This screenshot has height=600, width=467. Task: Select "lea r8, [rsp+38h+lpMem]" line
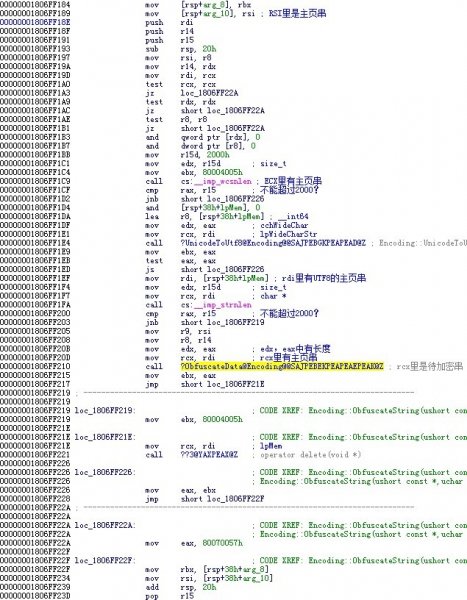click(x=204, y=217)
